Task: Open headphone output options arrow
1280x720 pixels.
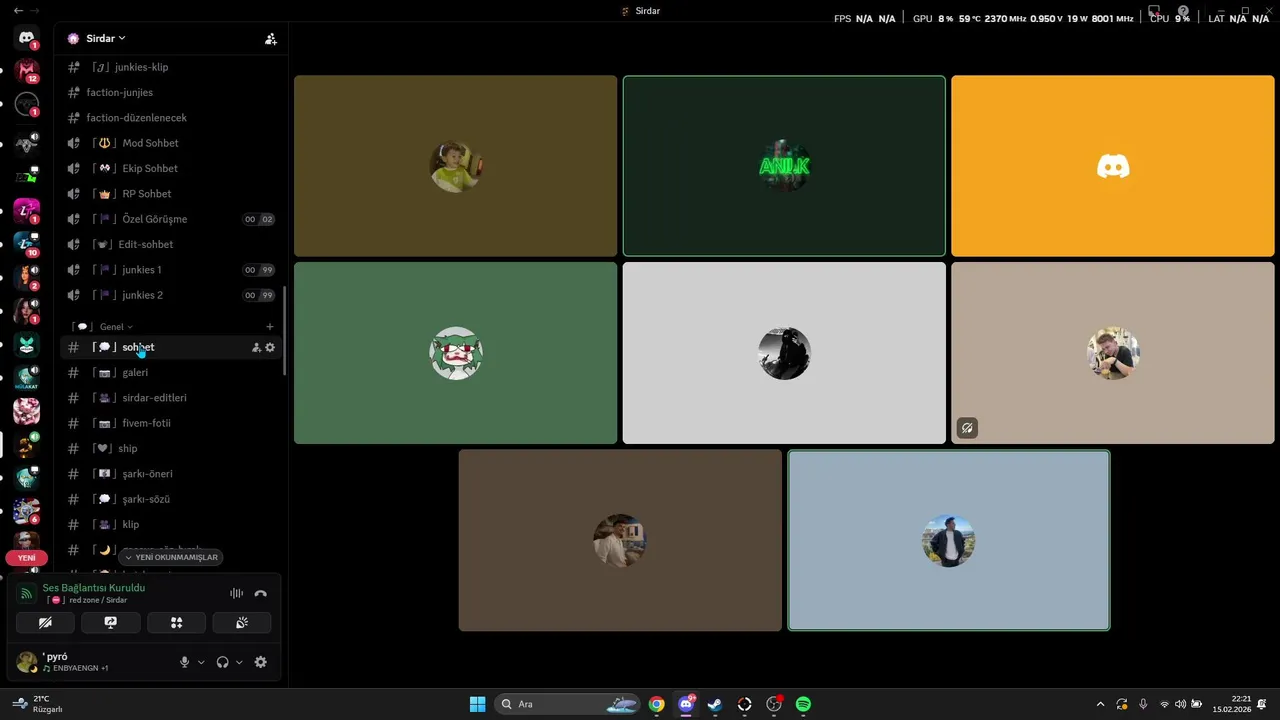Action: tap(239, 662)
